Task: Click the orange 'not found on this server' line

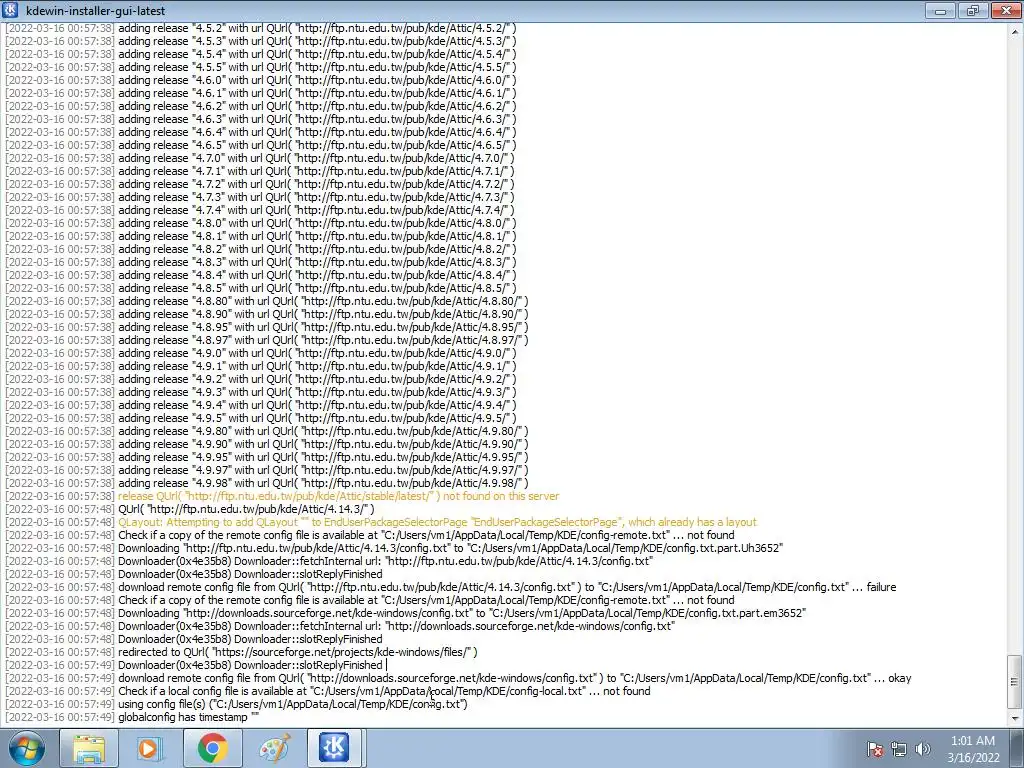Action: [282, 496]
